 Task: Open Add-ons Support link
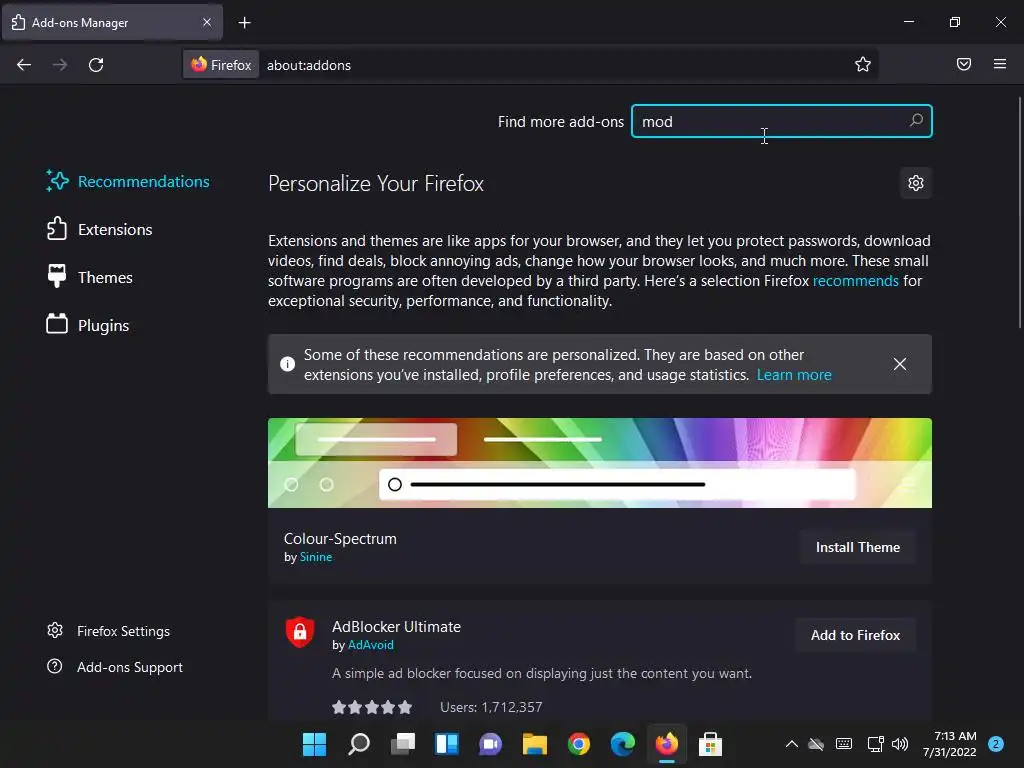click(x=115, y=667)
